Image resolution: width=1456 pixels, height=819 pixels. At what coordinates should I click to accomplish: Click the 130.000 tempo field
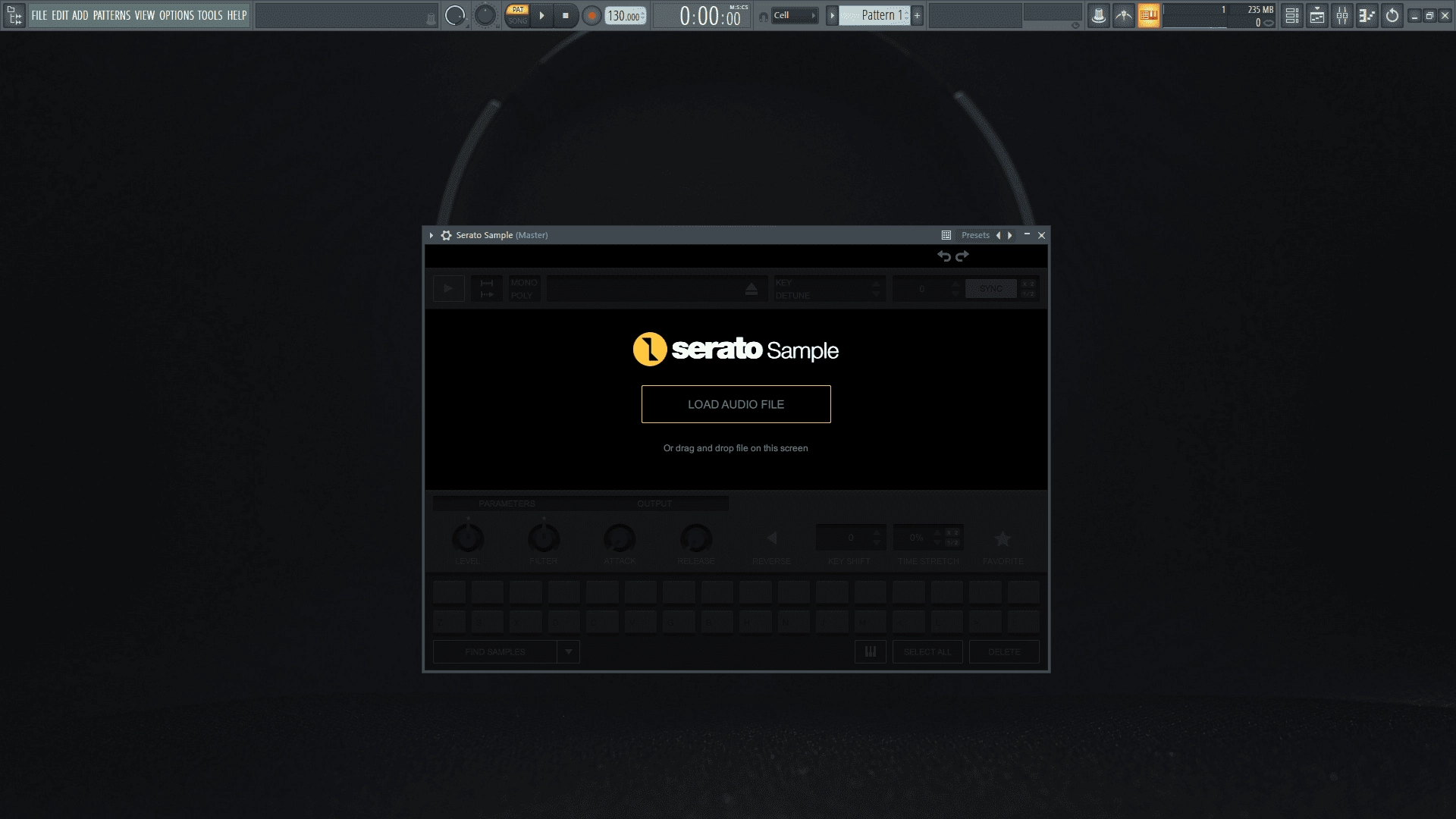[625, 16]
